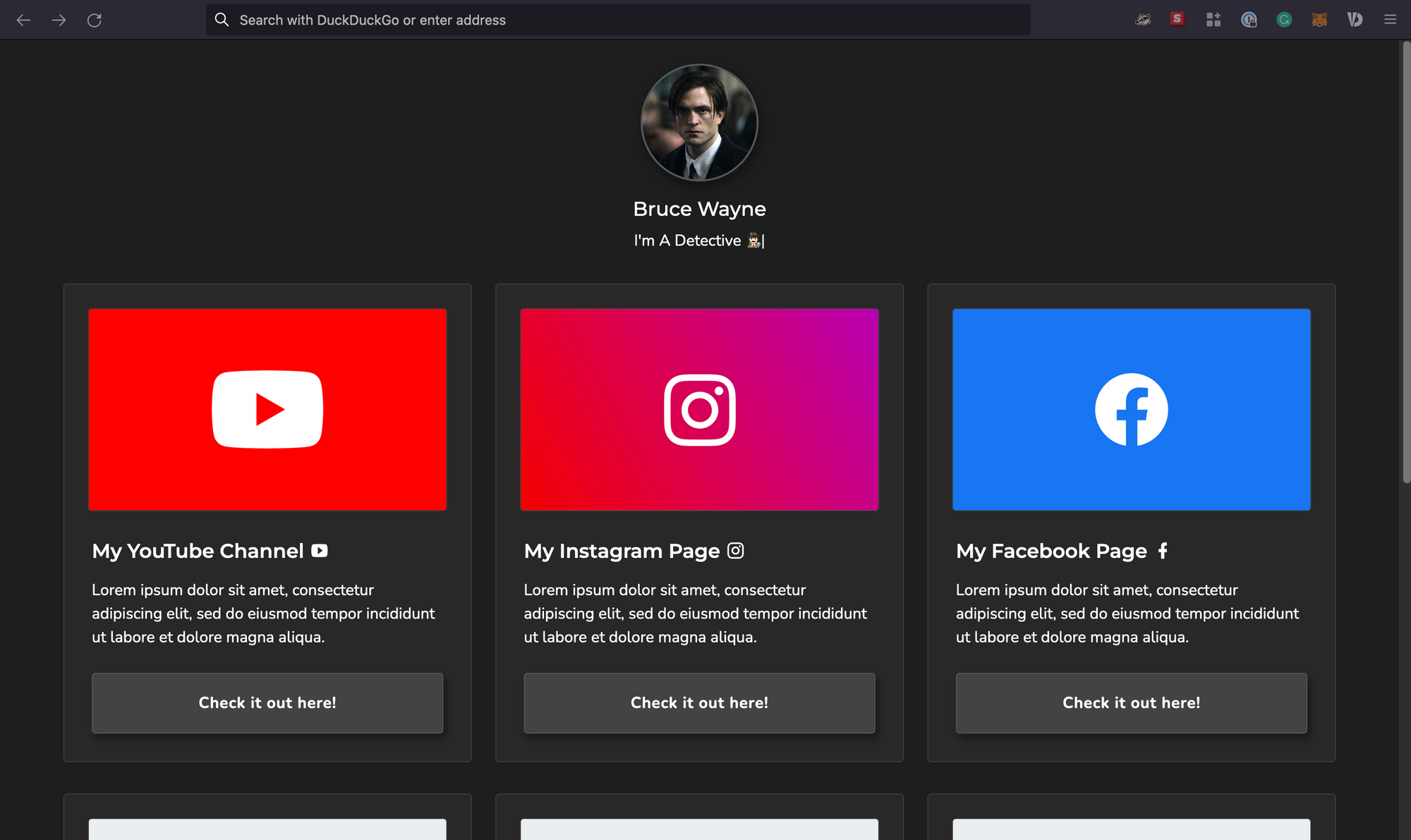Click the My Instagram Page heading
Image resolution: width=1411 pixels, height=840 pixels.
[622, 551]
